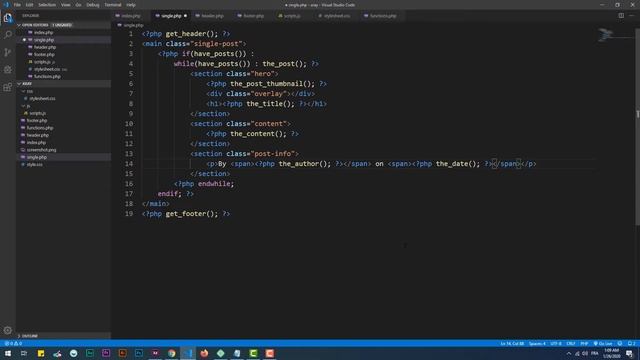
Task: Open the Help menu
Action: [x=131, y=5]
